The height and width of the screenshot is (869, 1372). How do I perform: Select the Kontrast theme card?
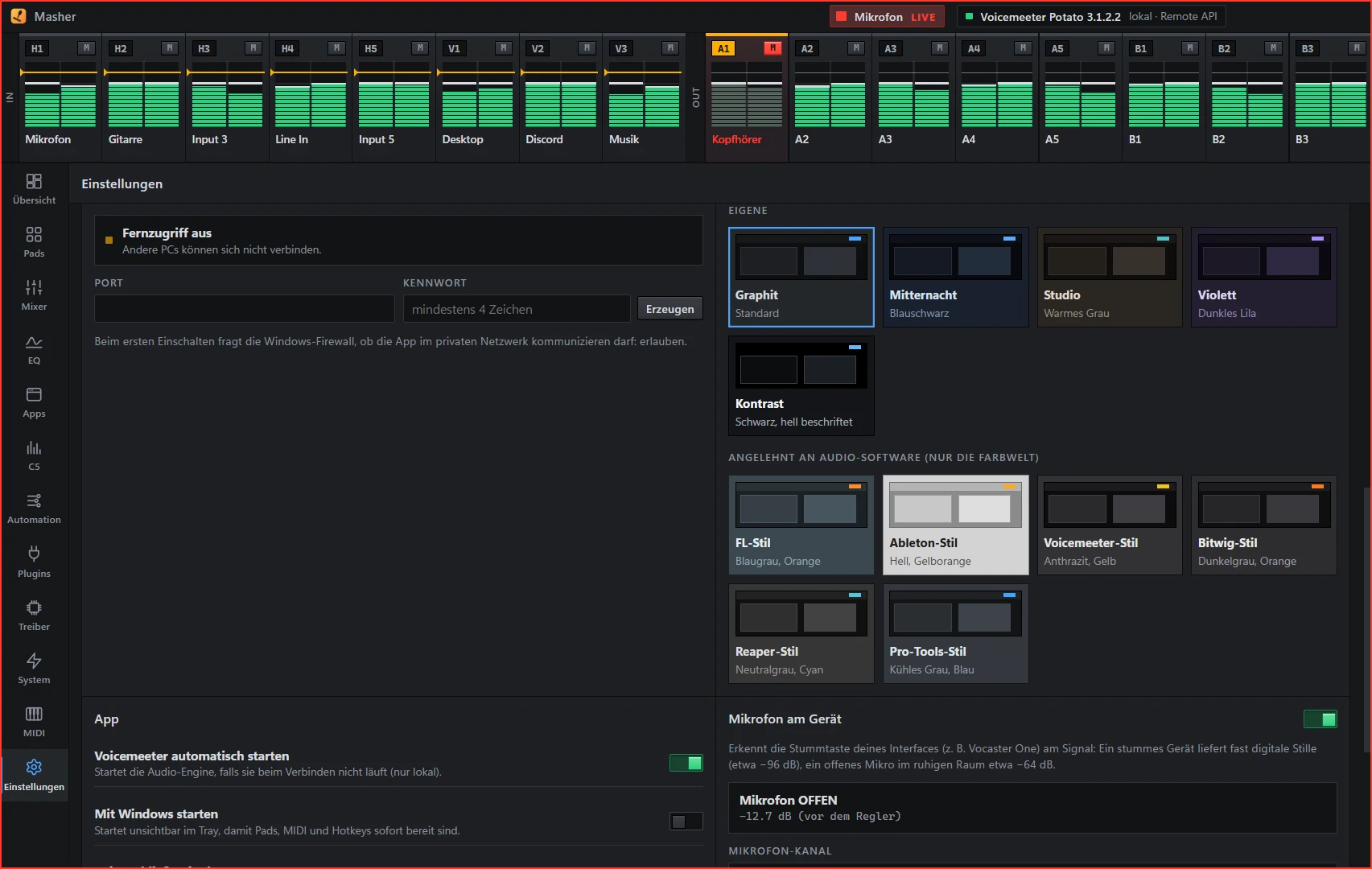(801, 385)
